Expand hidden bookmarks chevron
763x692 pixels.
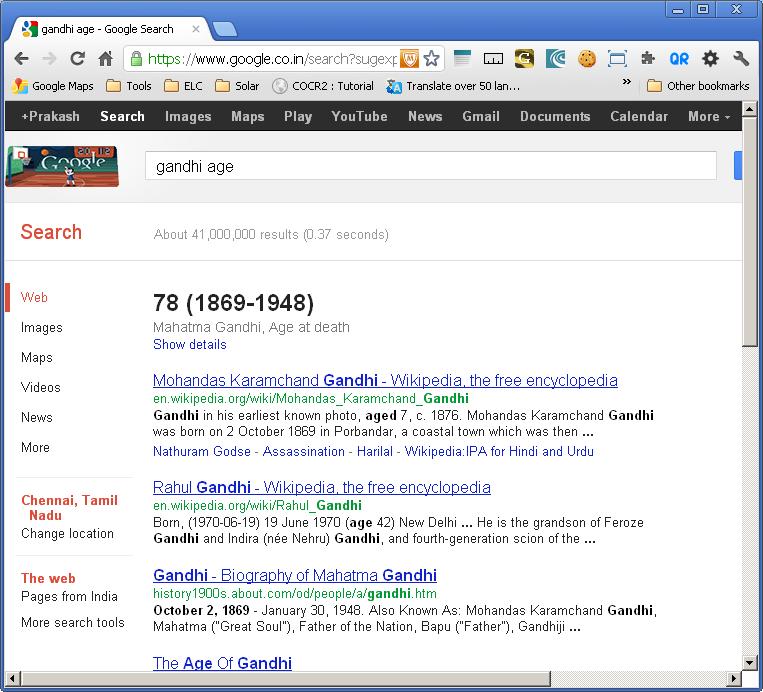(x=627, y=82)
